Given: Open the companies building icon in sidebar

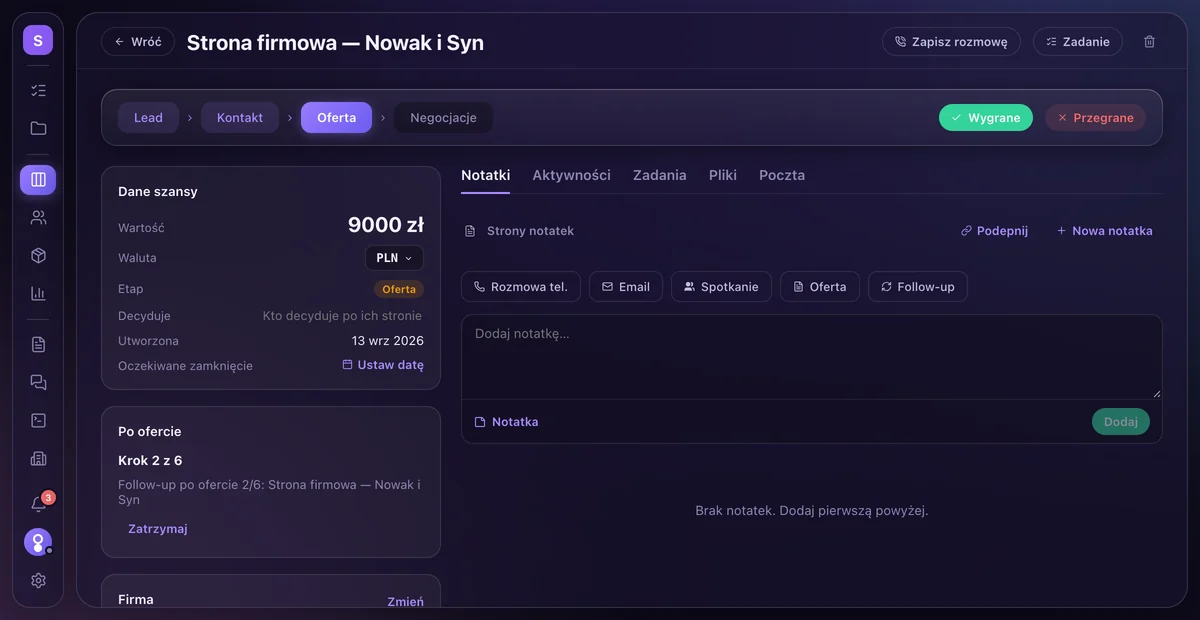Looking at the screenshot, I should tap(38, 459).
